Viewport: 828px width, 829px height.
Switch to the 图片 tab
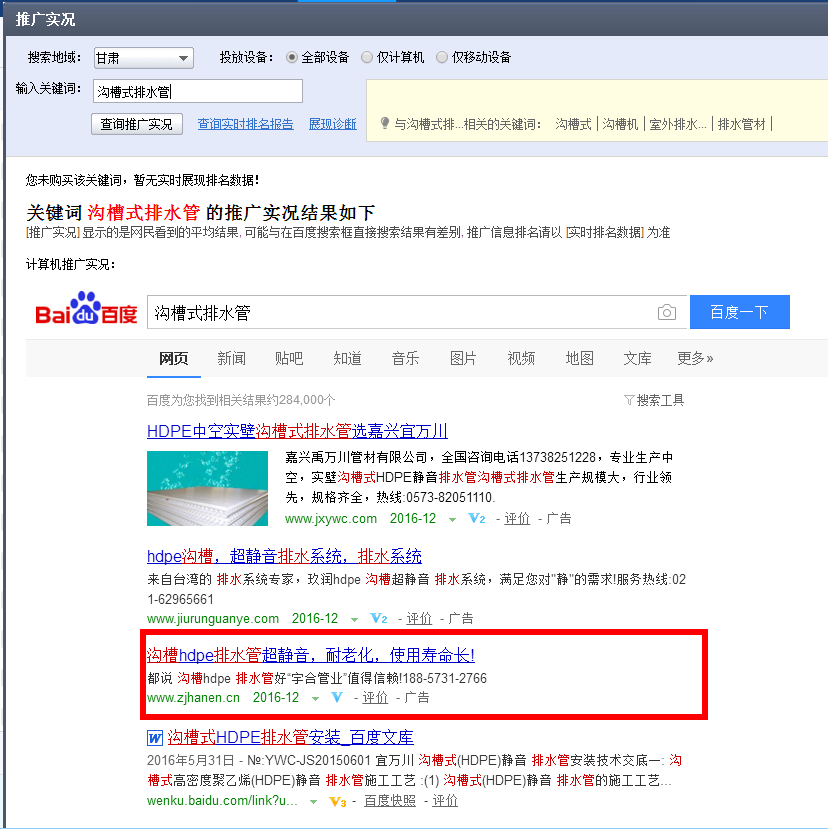point(463,358)
